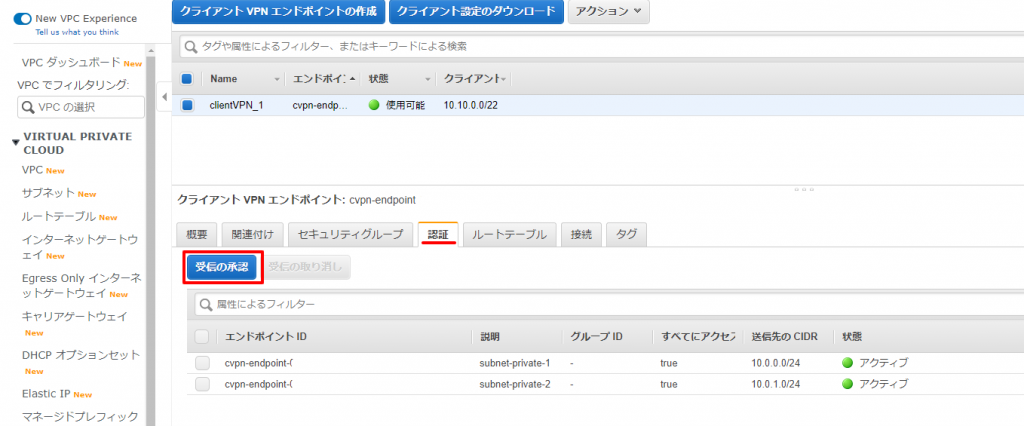The image size is (1024, 426).
Task: Click the 送信先の CIDR column header
Action: [783, 336]
